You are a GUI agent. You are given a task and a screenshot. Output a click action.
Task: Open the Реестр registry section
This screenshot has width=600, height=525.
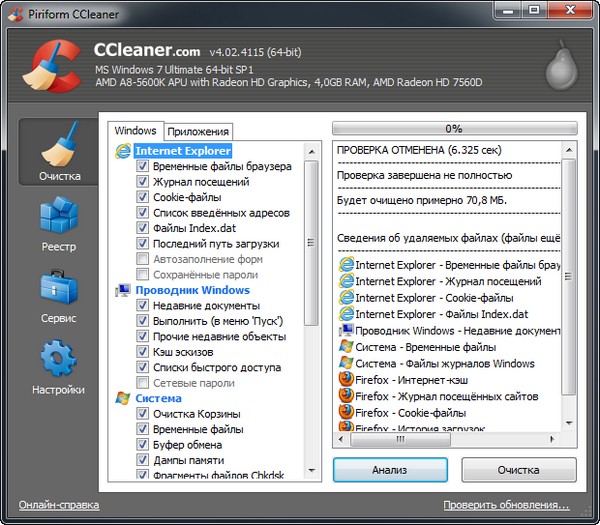point(59,224)
